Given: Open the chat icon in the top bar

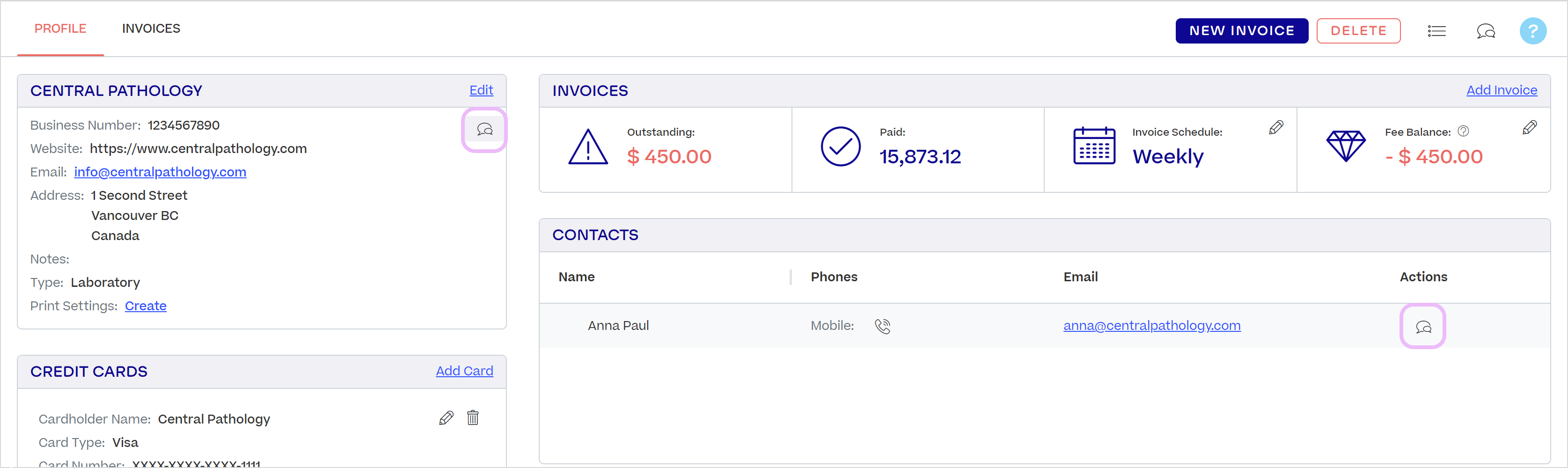Looking at the screenshot, I should click(x=1486, y=31).
